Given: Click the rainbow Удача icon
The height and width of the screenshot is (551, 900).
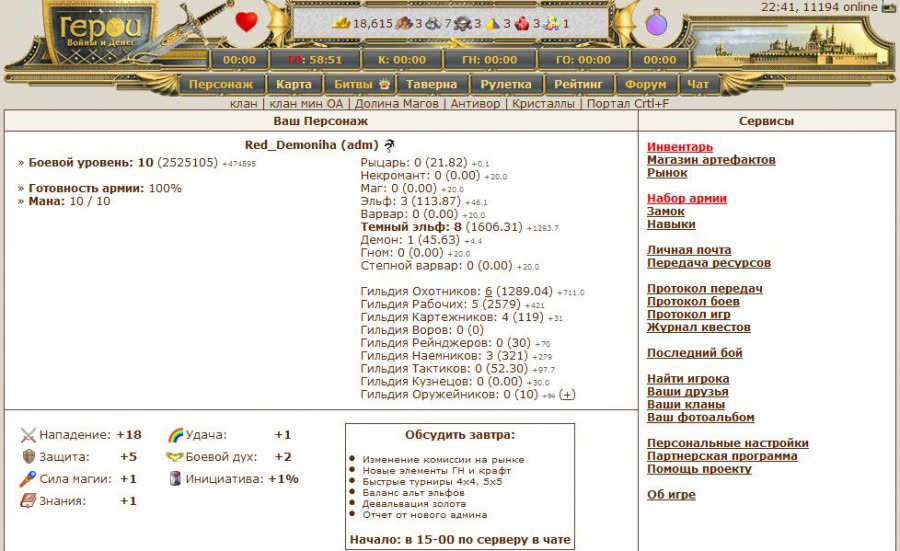Looking at the screenshot, I should tap(175, 435).
